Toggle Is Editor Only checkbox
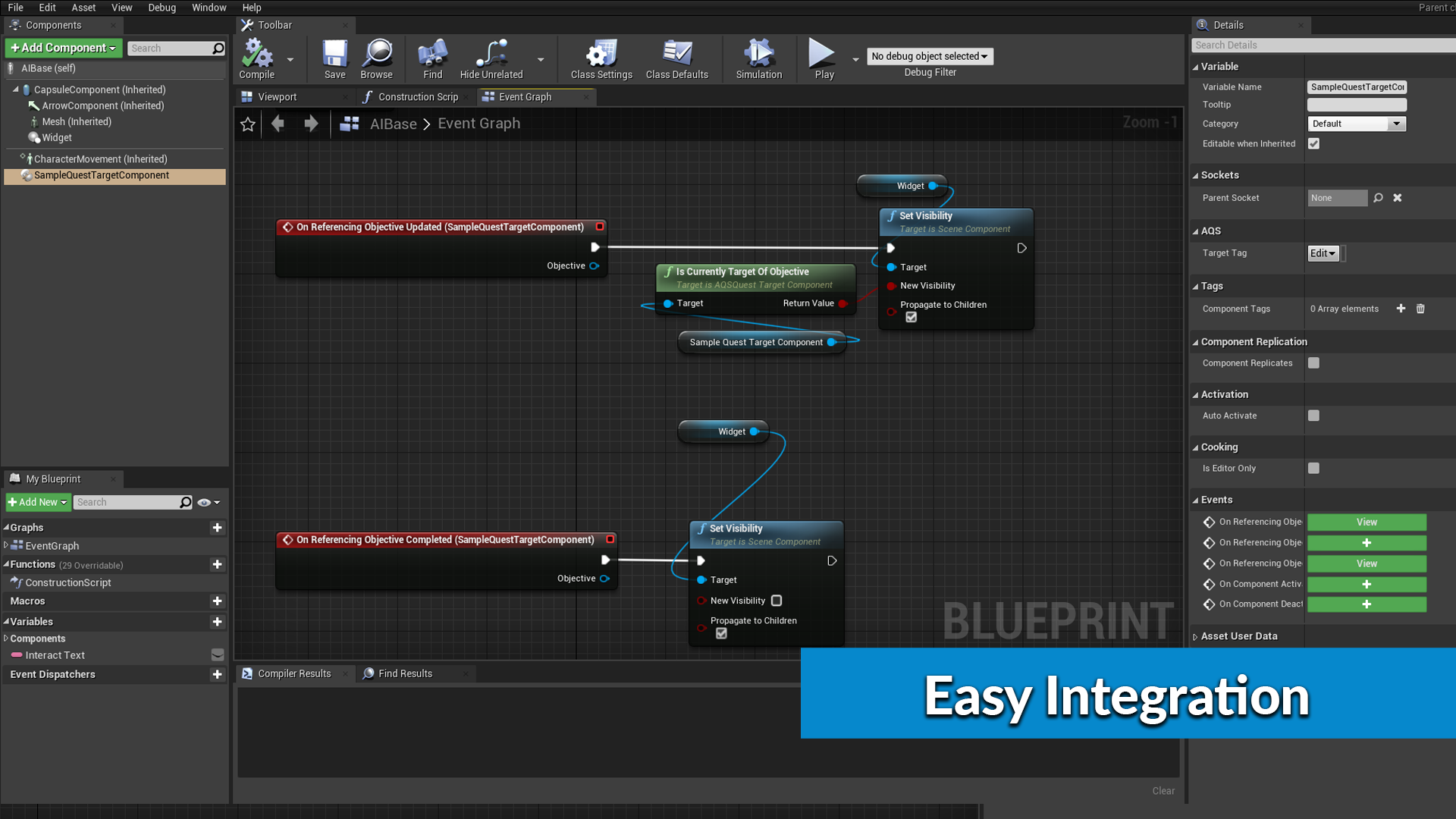1456x819 pixels. pos(1314,468)
